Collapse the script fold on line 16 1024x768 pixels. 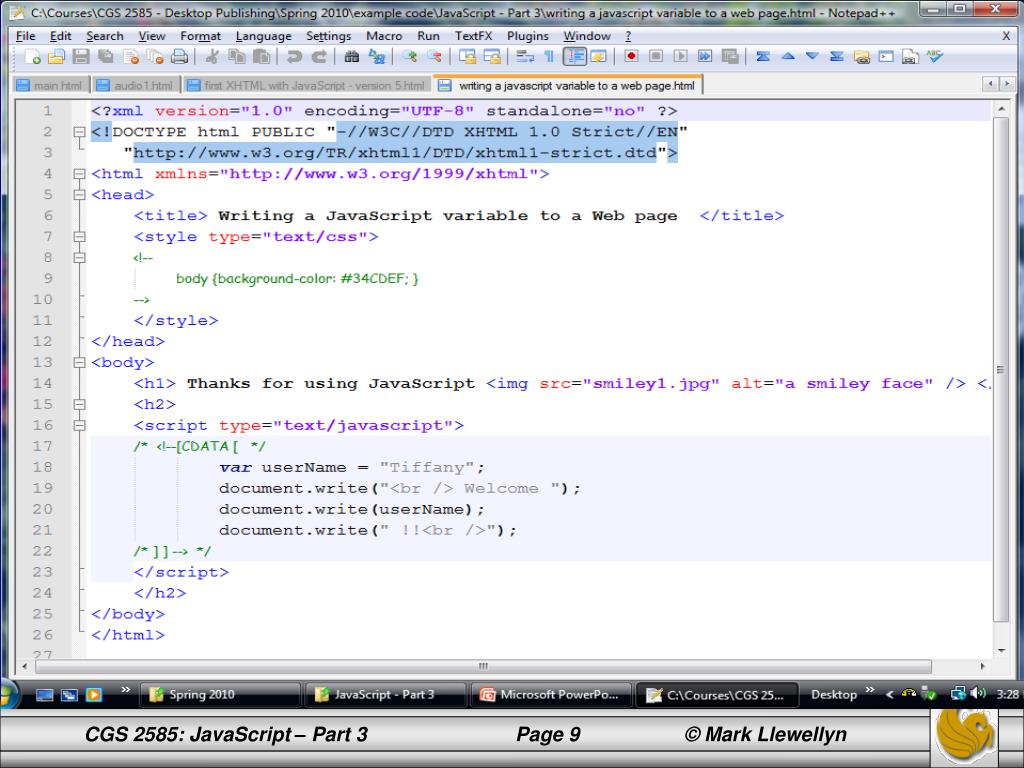pyautogui.click(x=80, y=425)
